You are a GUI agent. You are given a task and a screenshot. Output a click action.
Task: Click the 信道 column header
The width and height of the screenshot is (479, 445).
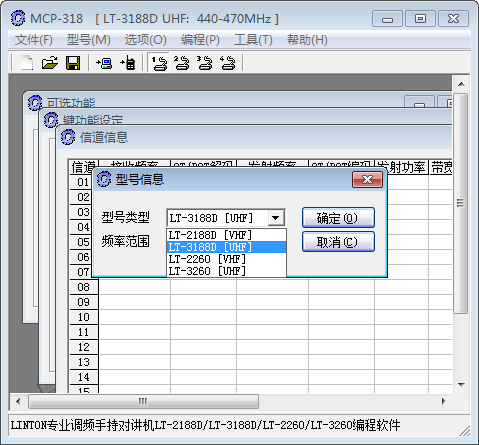[84, 167]
